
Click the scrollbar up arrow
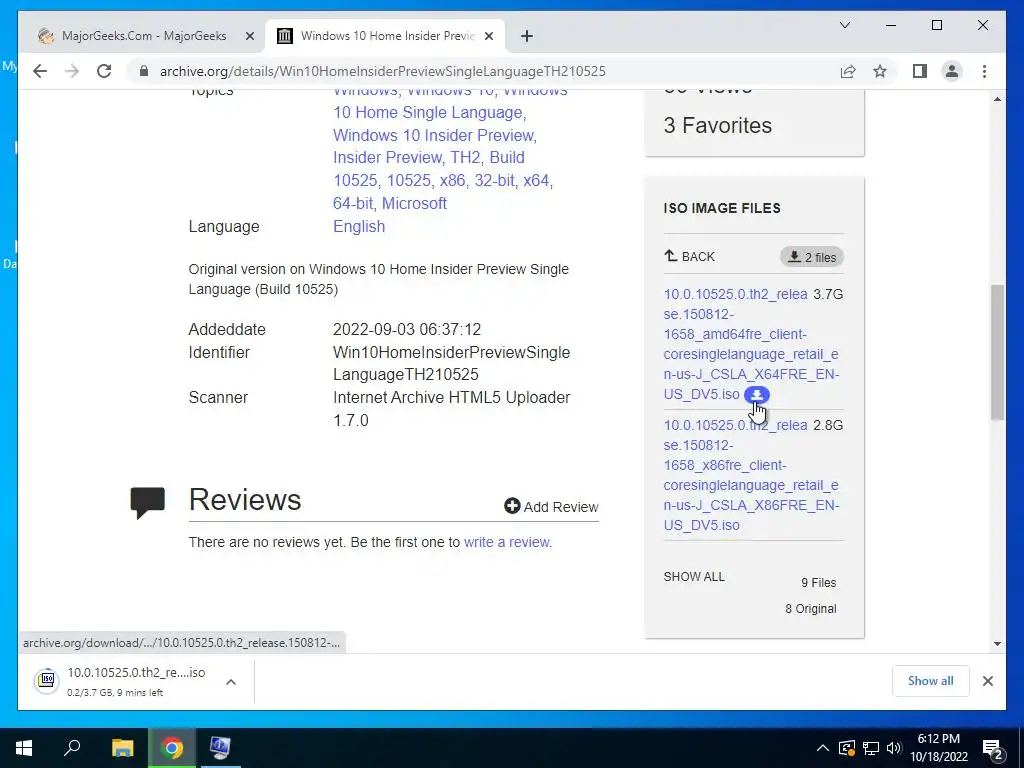997,99
